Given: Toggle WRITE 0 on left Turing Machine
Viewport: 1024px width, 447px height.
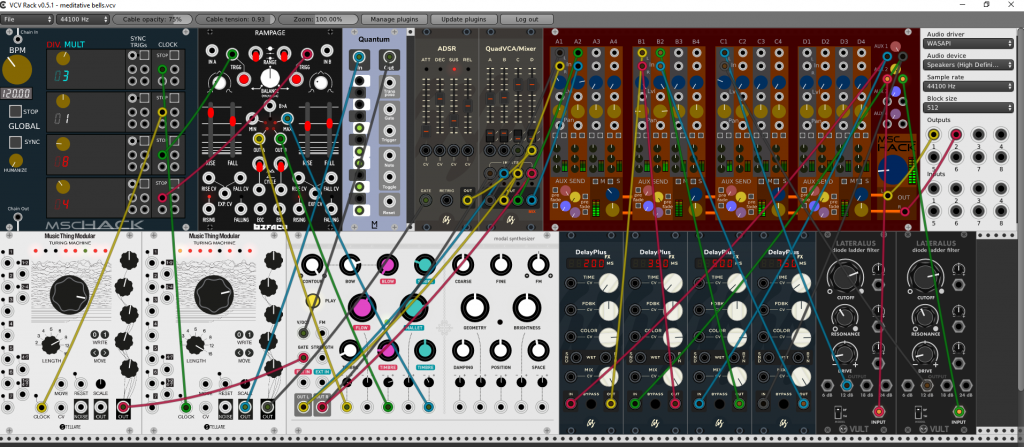Looking at the screenshot, I should (95, 334).
